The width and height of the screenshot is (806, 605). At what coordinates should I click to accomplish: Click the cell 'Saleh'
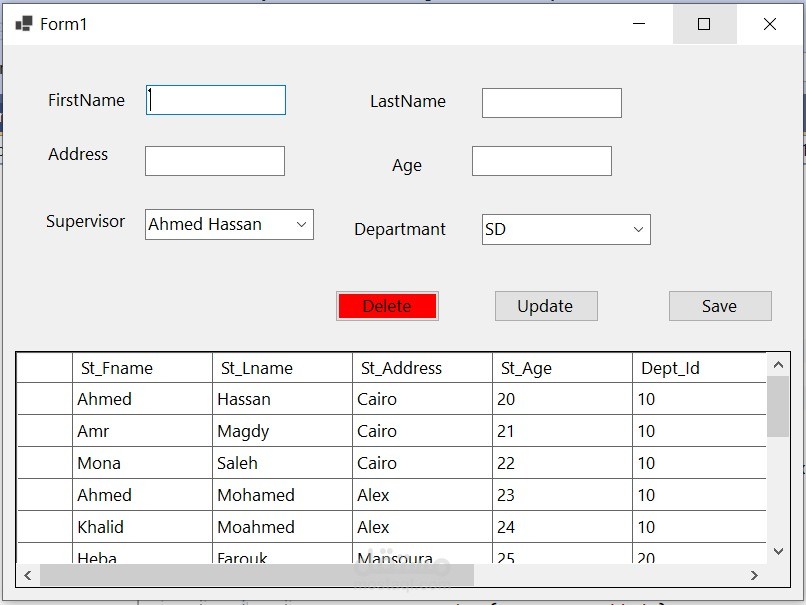tap(282, 463)
